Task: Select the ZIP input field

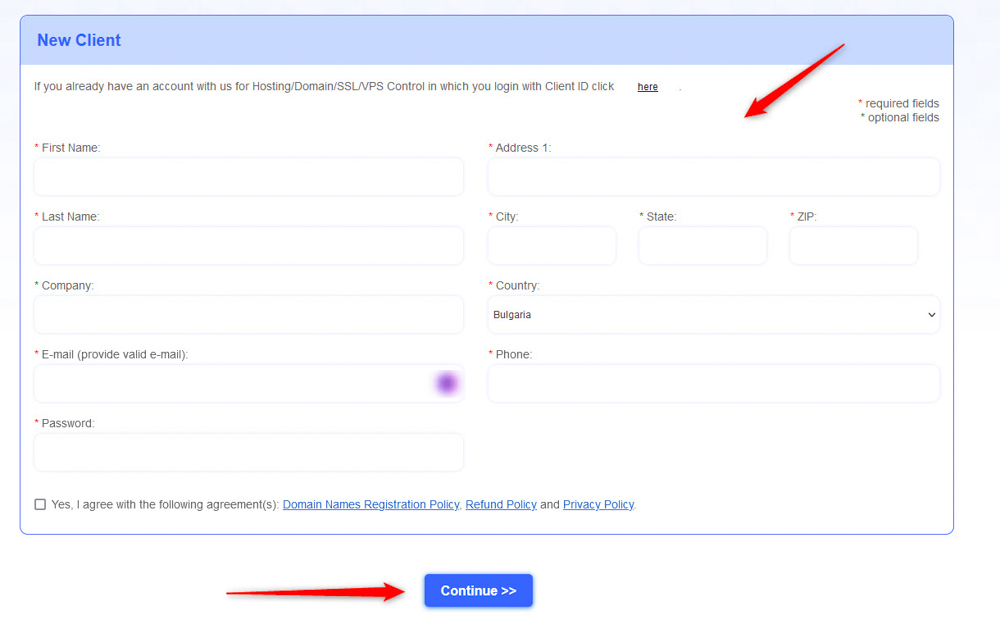Action: click(x=853, y=245)
